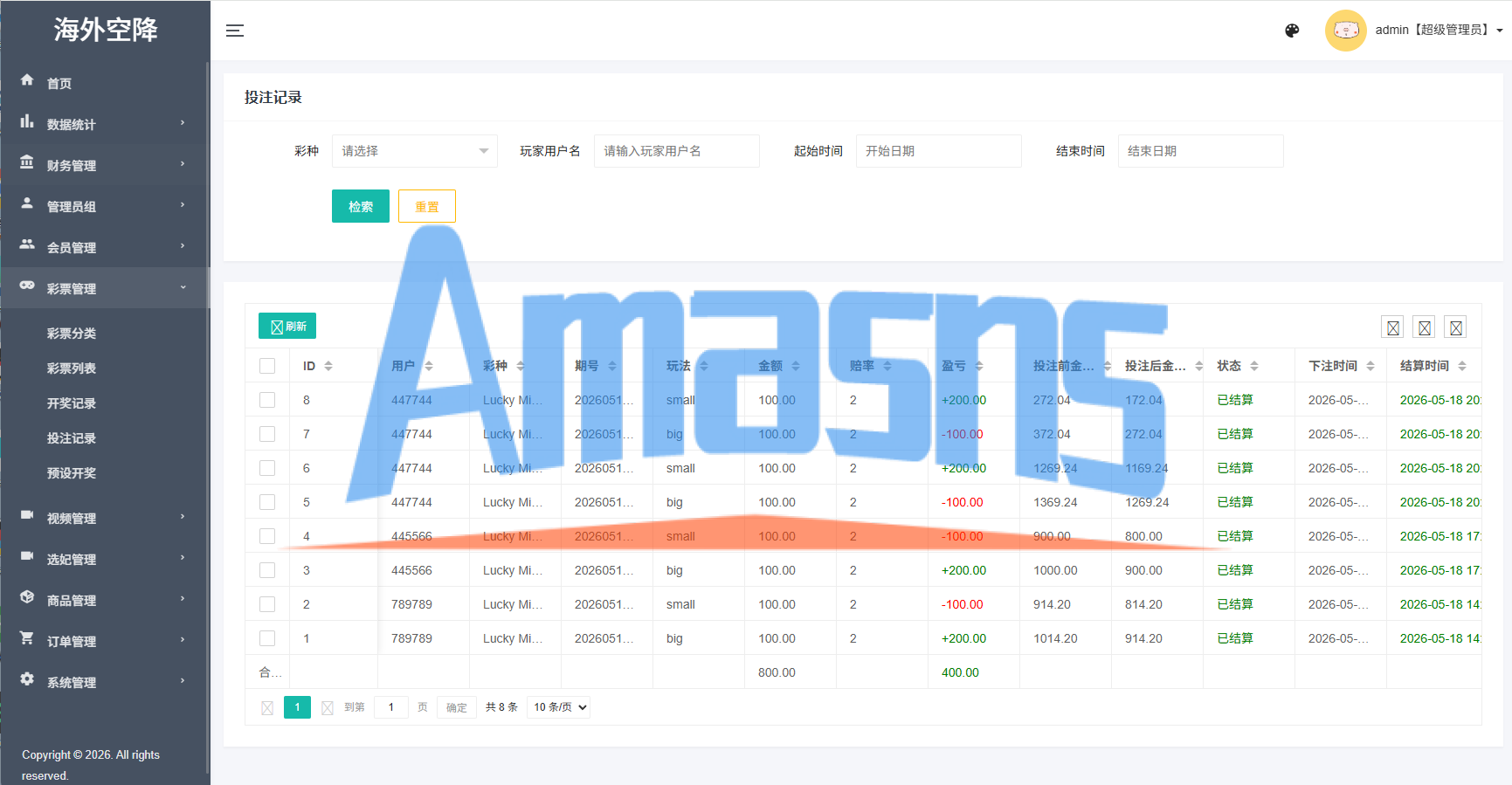Click the 检索 search button
1512x785 pixels.
click(361, 206)
